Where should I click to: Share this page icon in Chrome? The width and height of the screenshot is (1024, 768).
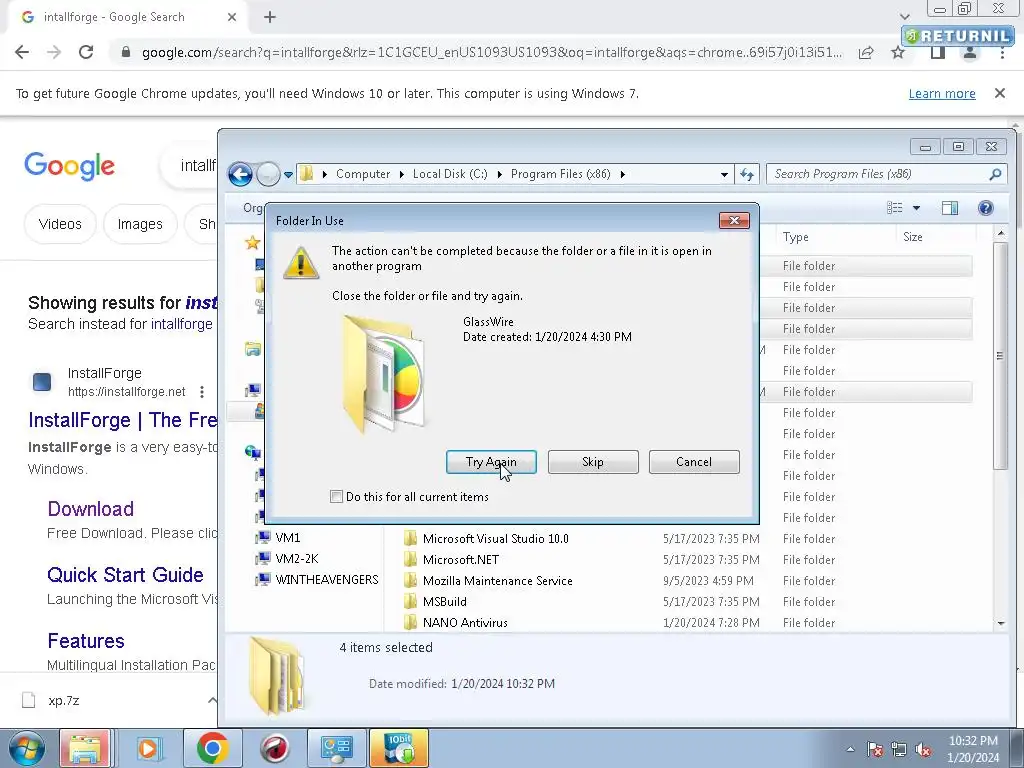click(x=866, y=53)
